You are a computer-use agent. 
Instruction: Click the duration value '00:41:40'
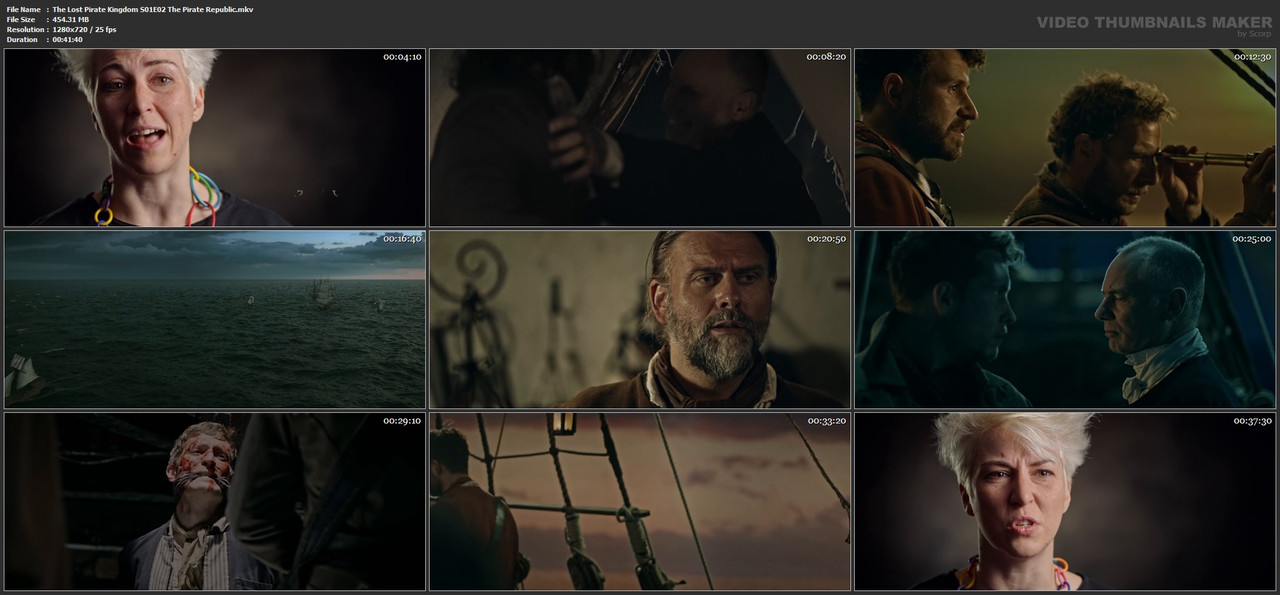(x=67, y=39)
